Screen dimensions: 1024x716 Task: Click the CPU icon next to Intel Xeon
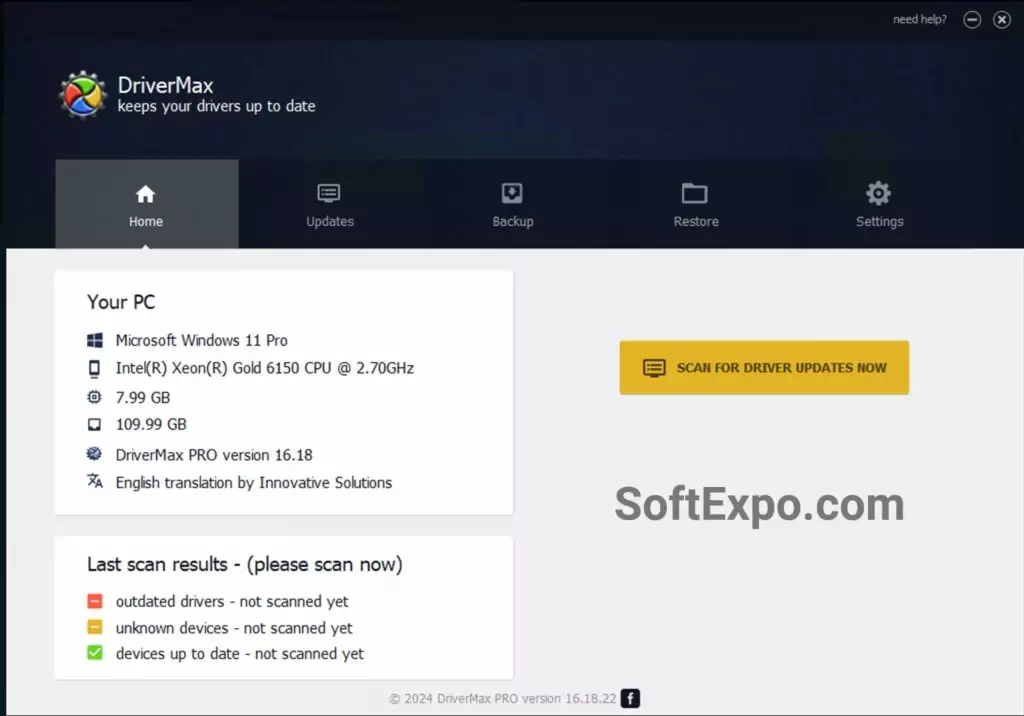(x=94, y=368)
